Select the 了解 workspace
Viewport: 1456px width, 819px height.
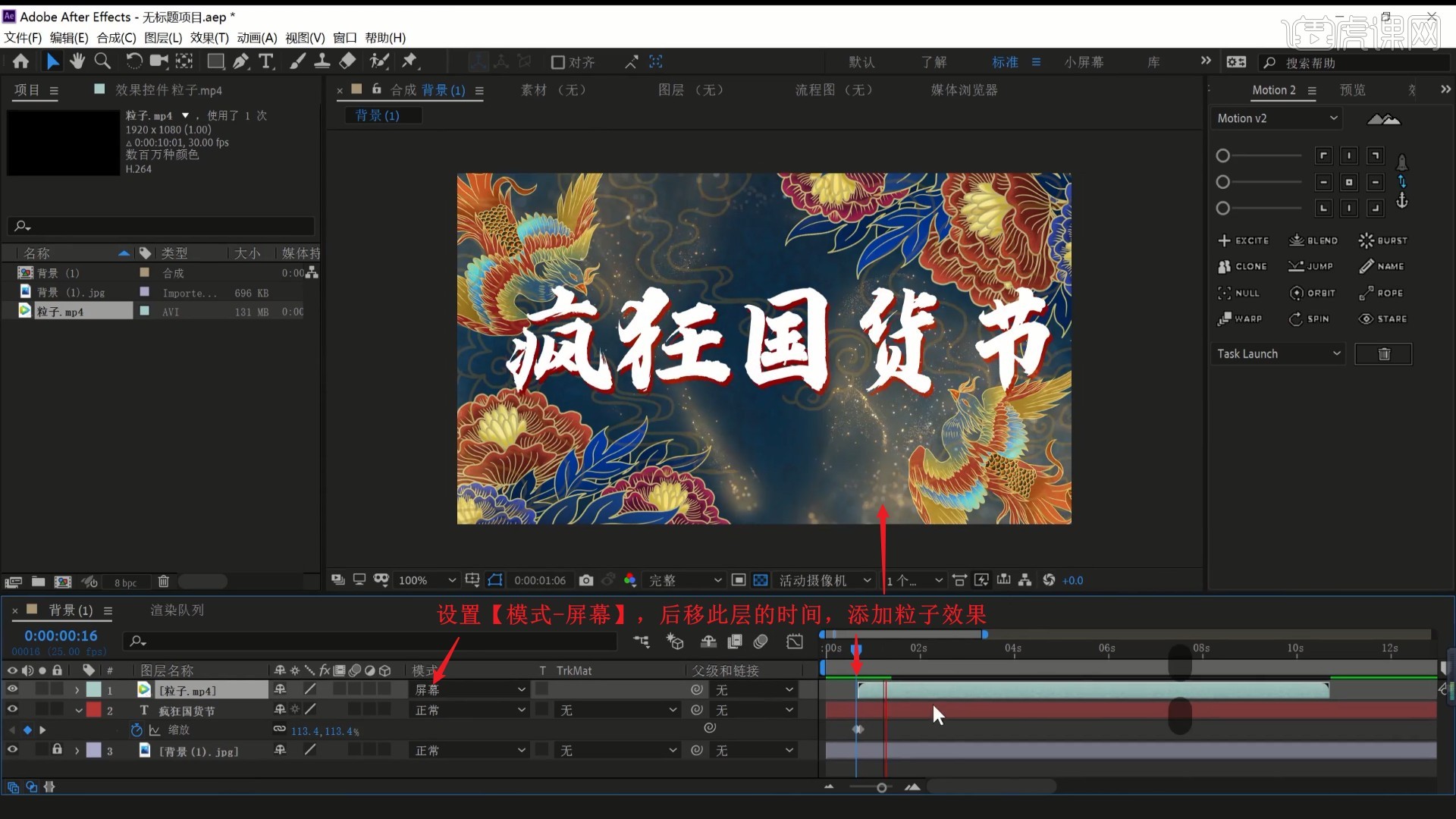pos(934,62)
